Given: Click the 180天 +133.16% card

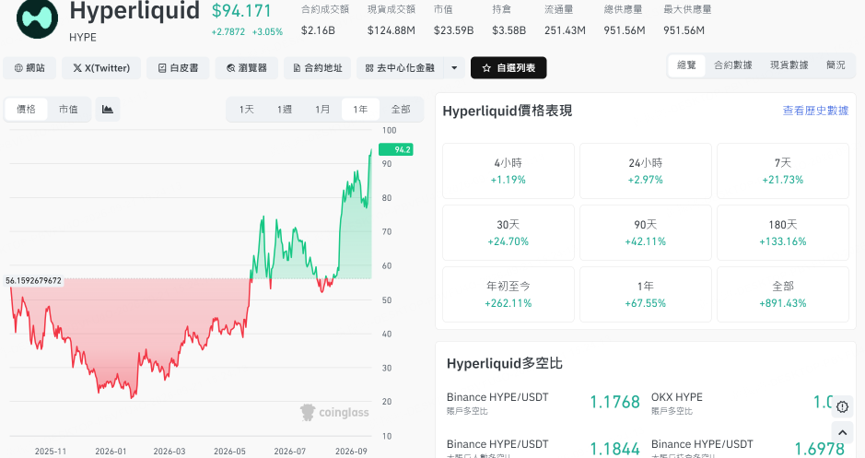Looking at the screenshot, I should click(x=783, y=233).
